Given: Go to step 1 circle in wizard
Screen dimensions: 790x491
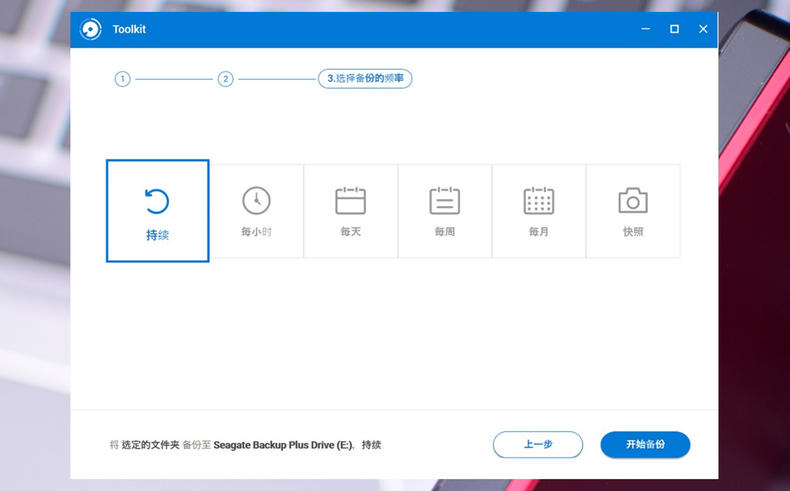Looking at the screenshot, I should pyautogui.click(x=122, y=79).
